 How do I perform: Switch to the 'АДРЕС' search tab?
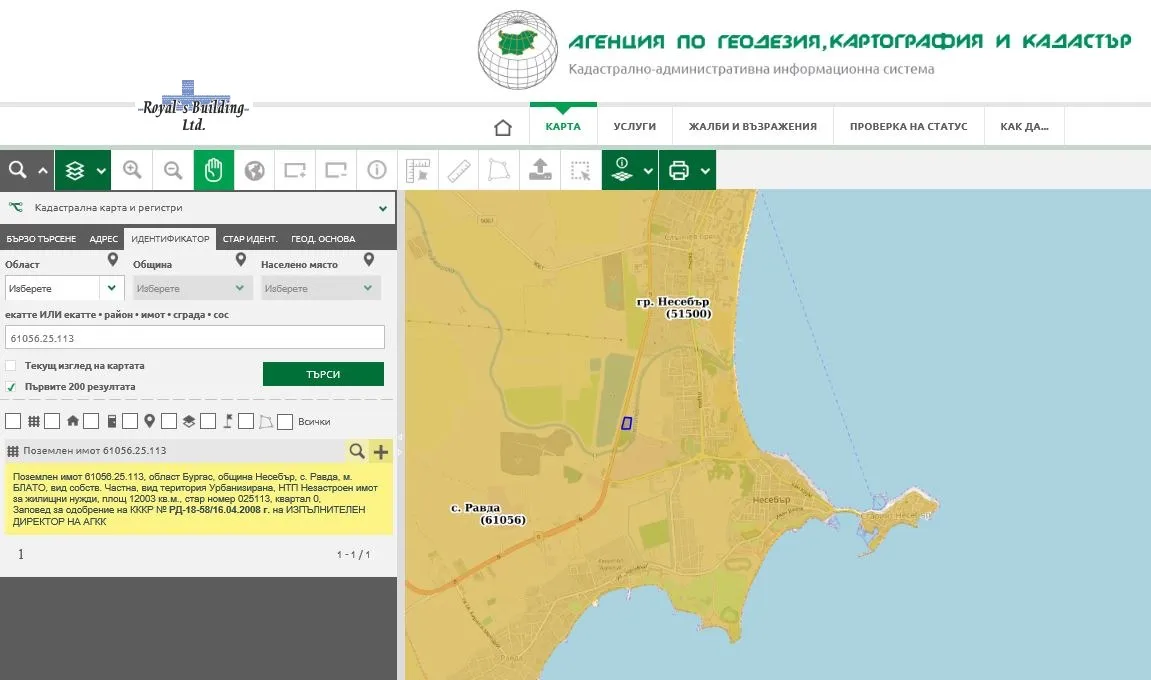pyautogui.click(x=103, y=239)
